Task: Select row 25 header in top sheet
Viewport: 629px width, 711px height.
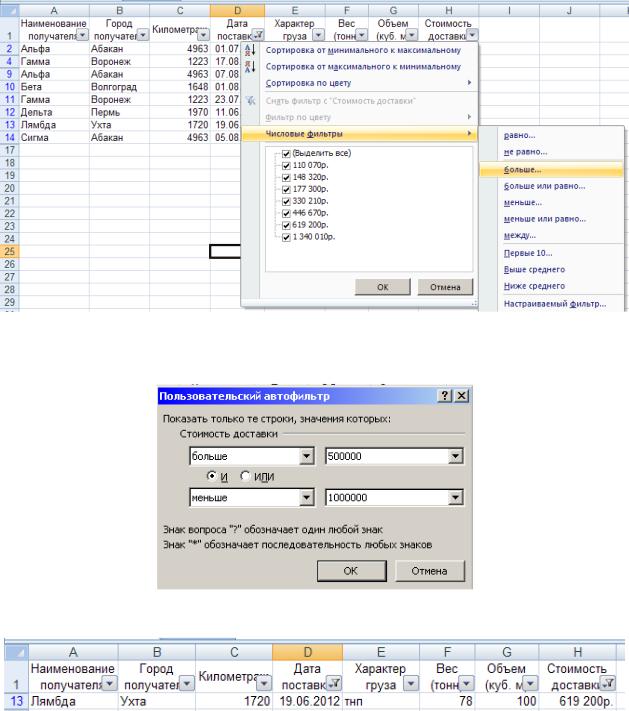Action: point(9,251)
